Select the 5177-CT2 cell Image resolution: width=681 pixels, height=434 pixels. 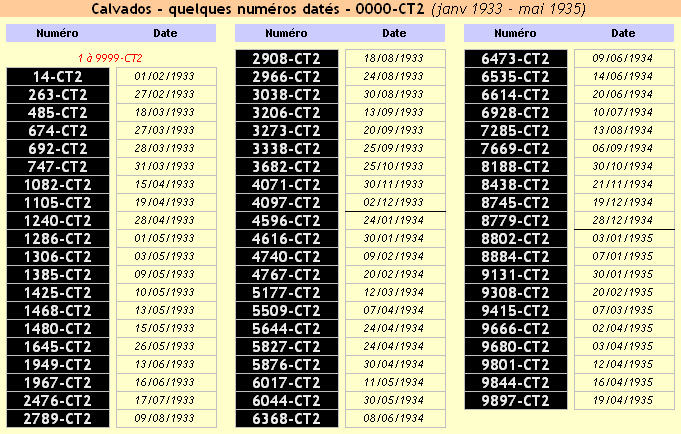click(287, 293)
